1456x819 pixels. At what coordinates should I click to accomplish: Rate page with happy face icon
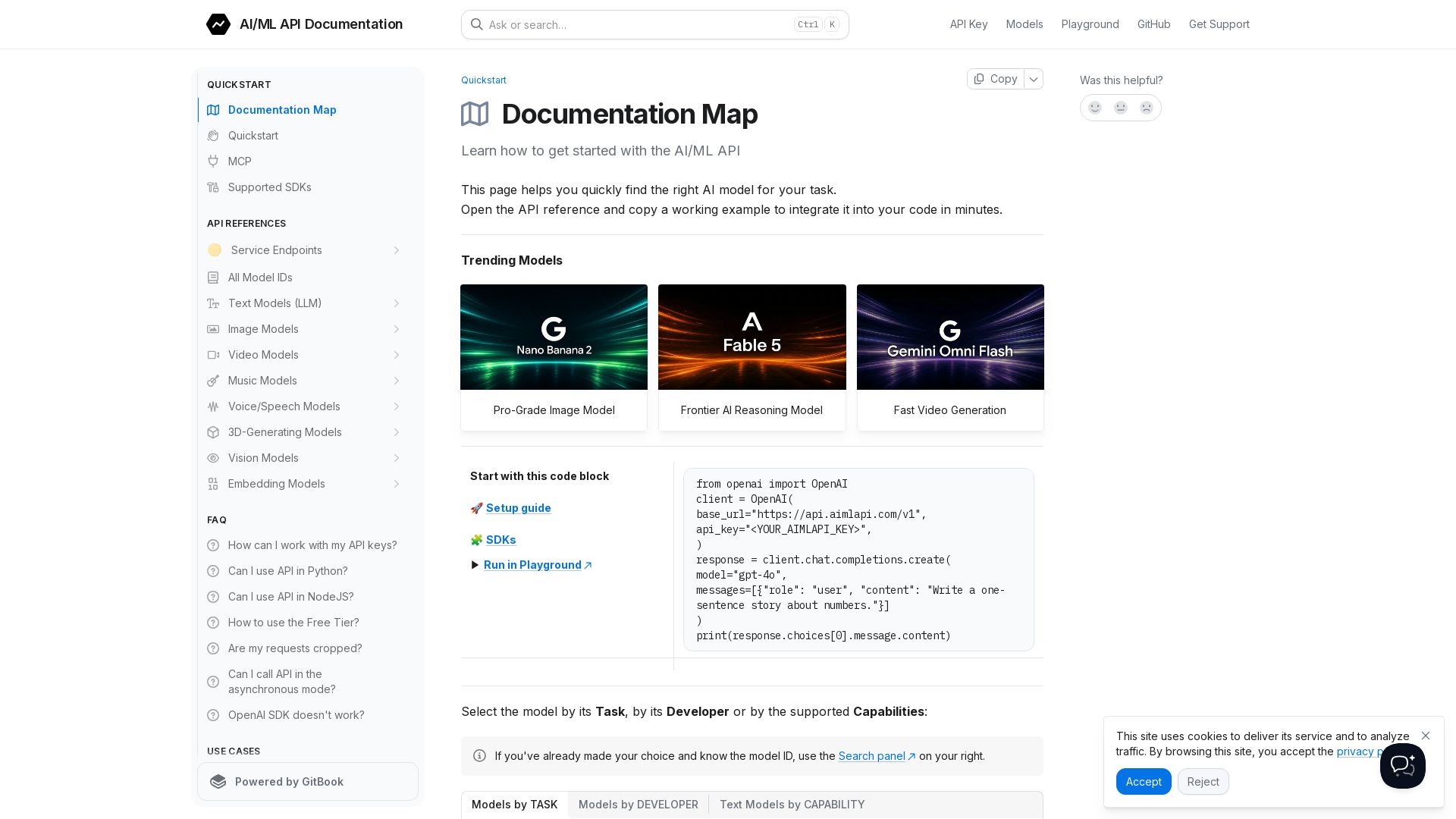pos(1095,108)
